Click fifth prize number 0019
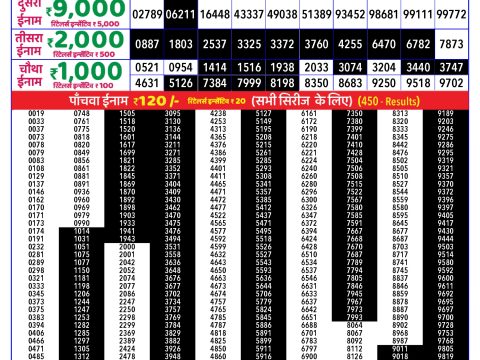Image resolution: width=480 pixels, height=360 pixels. pyautogui.click(x=36, y=113)
